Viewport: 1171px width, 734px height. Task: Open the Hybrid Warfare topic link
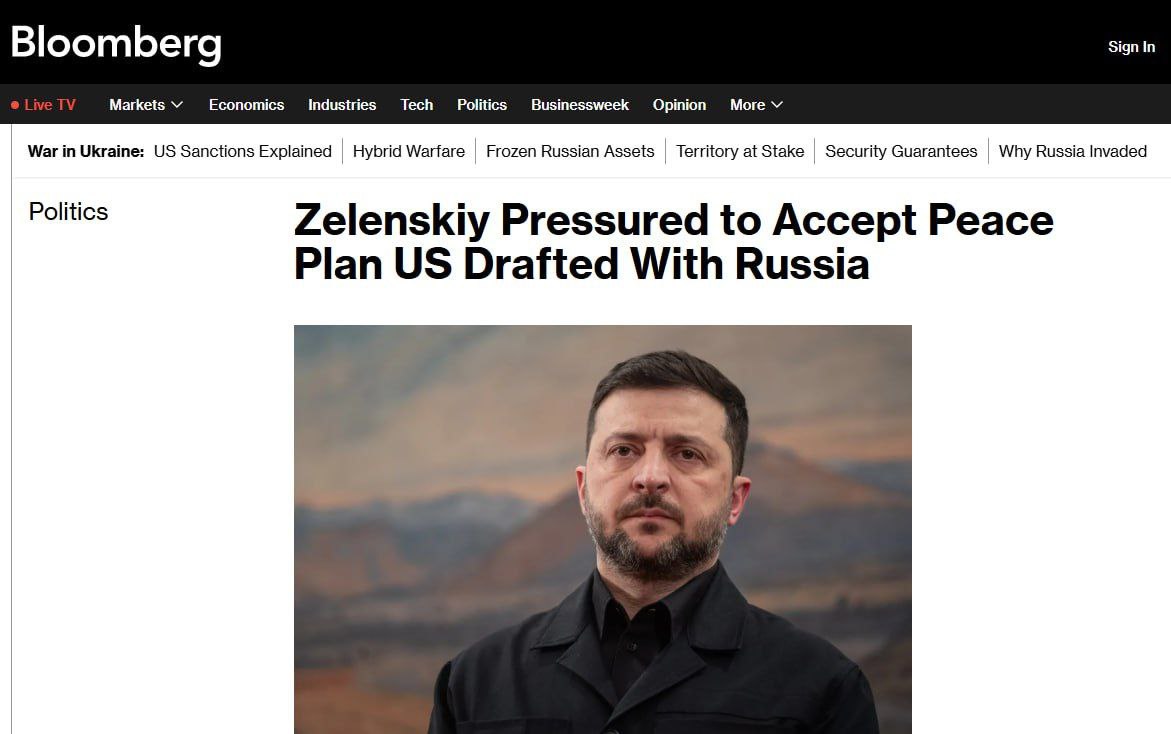point(409,151)
